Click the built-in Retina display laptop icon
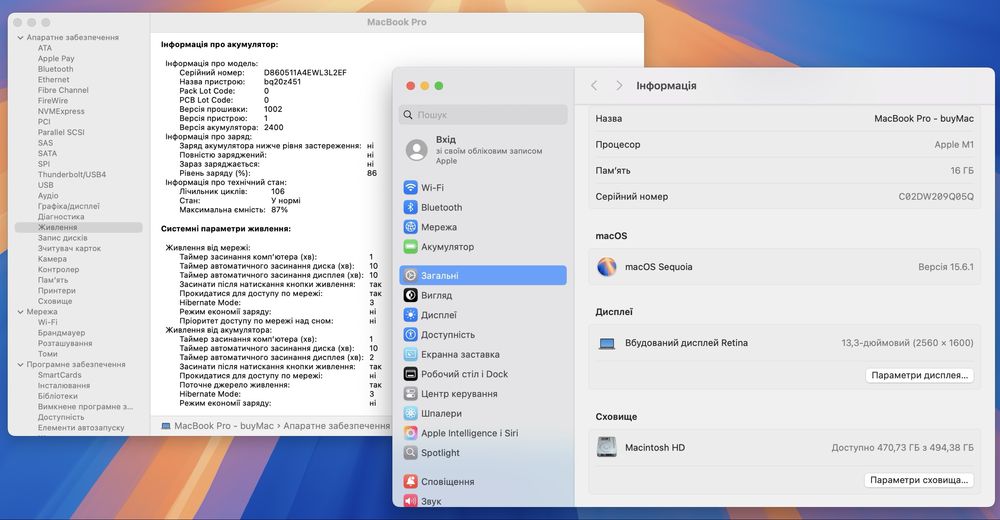 (607, 344)
